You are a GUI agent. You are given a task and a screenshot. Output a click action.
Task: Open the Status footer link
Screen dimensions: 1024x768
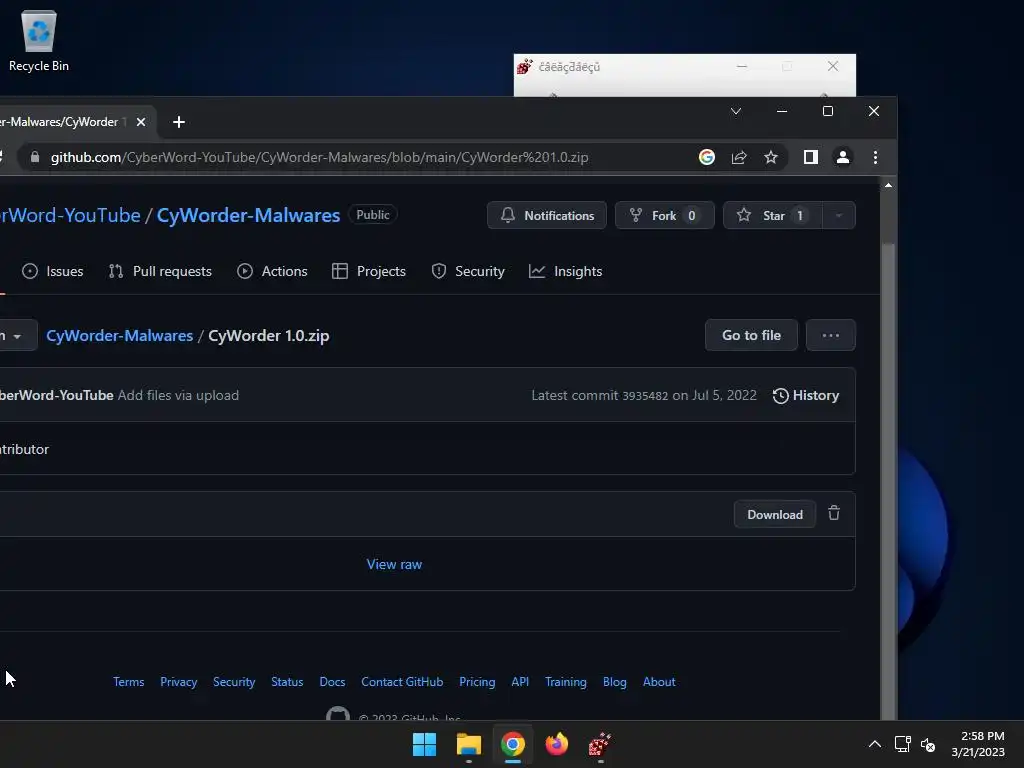click(x=287, y=682)
